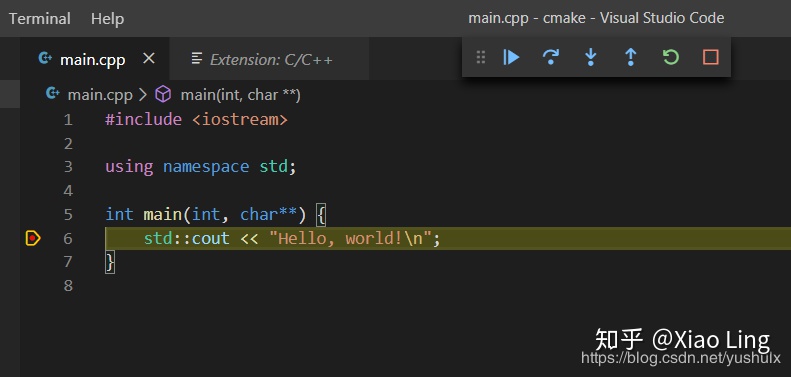Viewport: 791px width, 377px height.
Task: Click on the namespace keyword
Action: click(206, 167)
